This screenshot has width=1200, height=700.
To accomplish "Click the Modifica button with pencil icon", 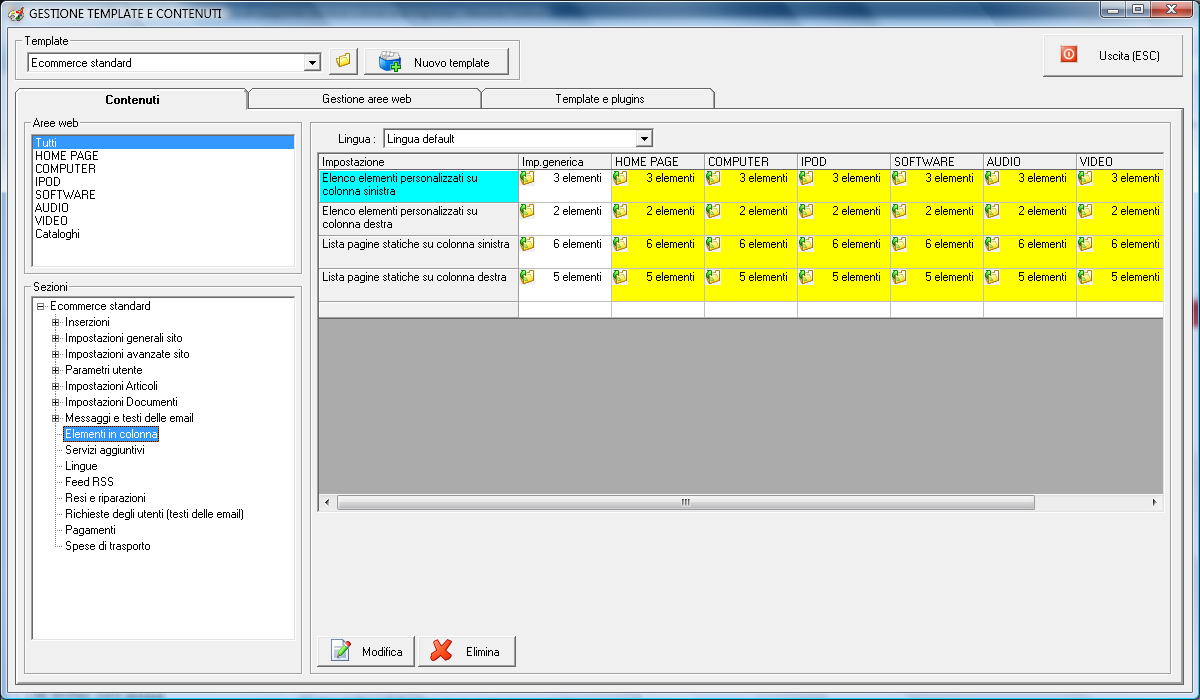I will (366, 652).
